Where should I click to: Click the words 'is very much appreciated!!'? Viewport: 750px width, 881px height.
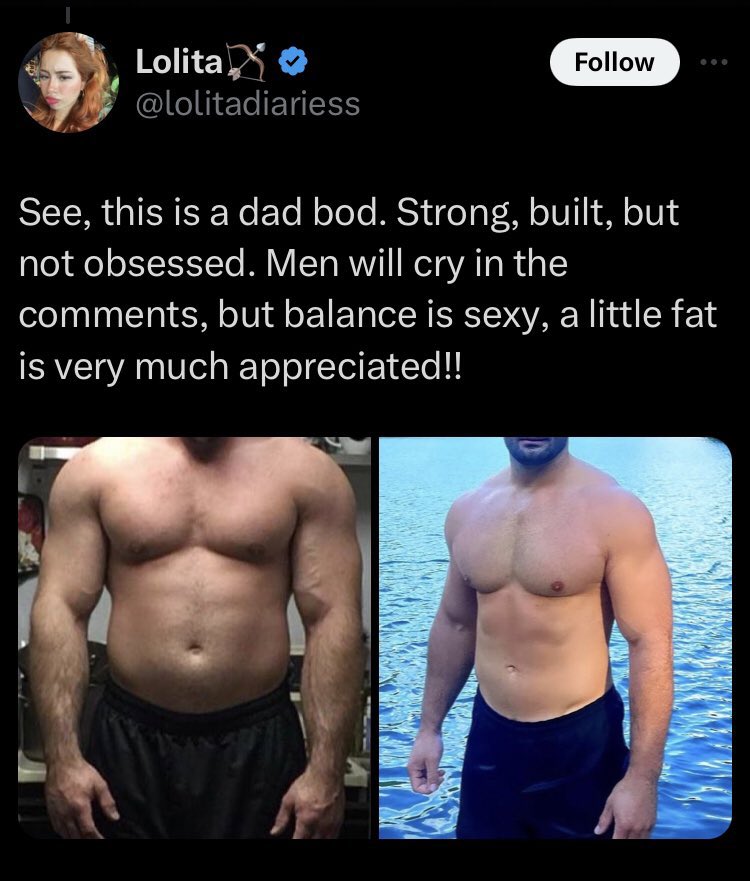click(240, 366)
